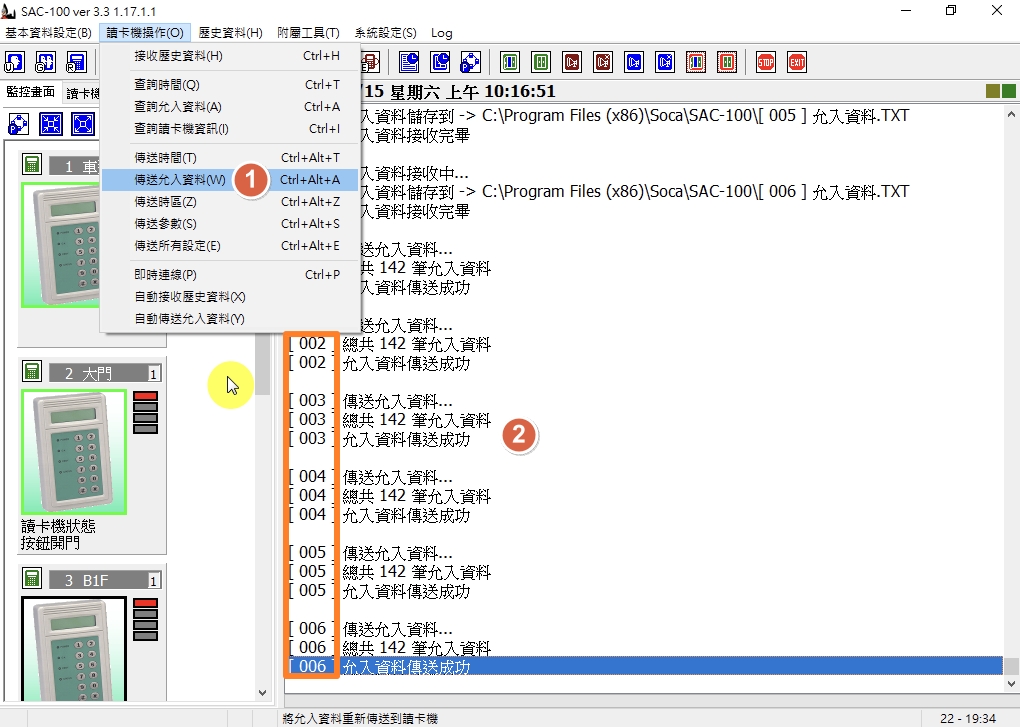Open the 附屬工具(T) menu

(x=308, y=33)
